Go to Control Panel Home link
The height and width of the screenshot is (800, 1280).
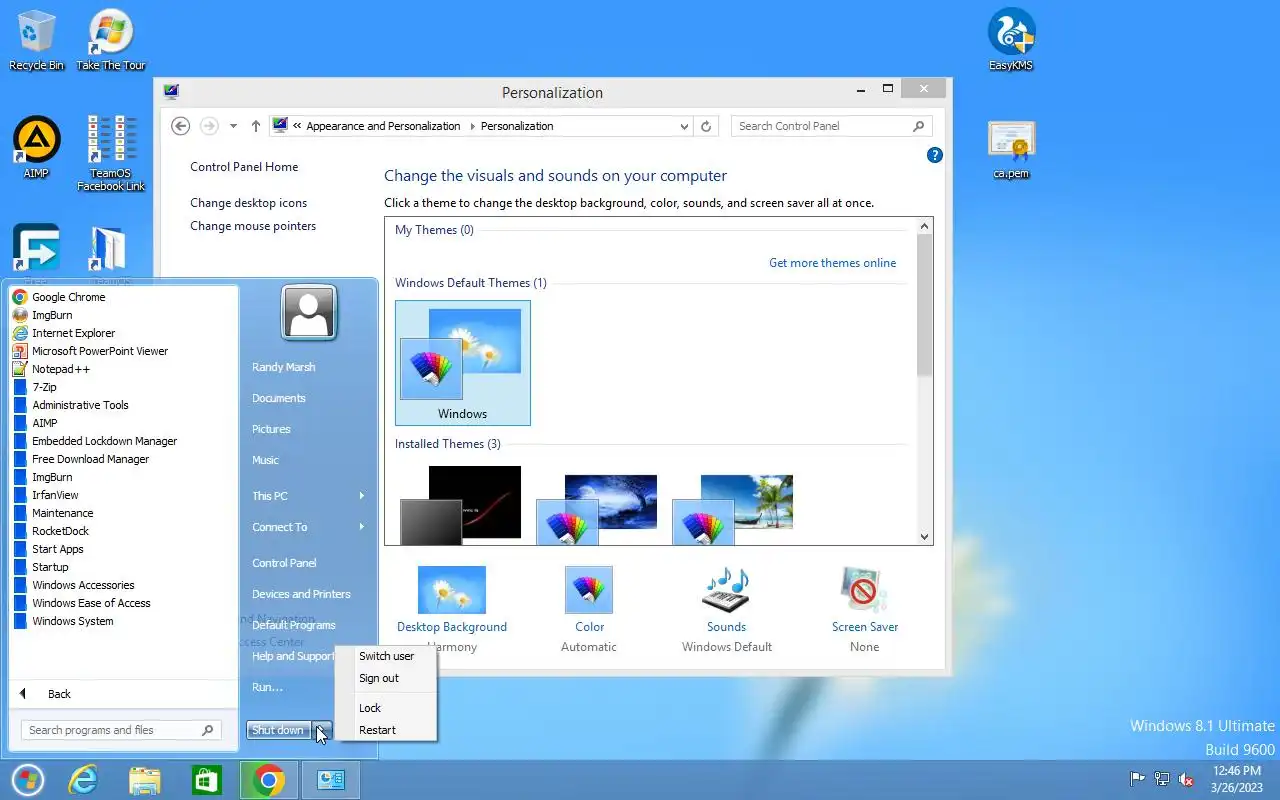click(x=244, y=167)
